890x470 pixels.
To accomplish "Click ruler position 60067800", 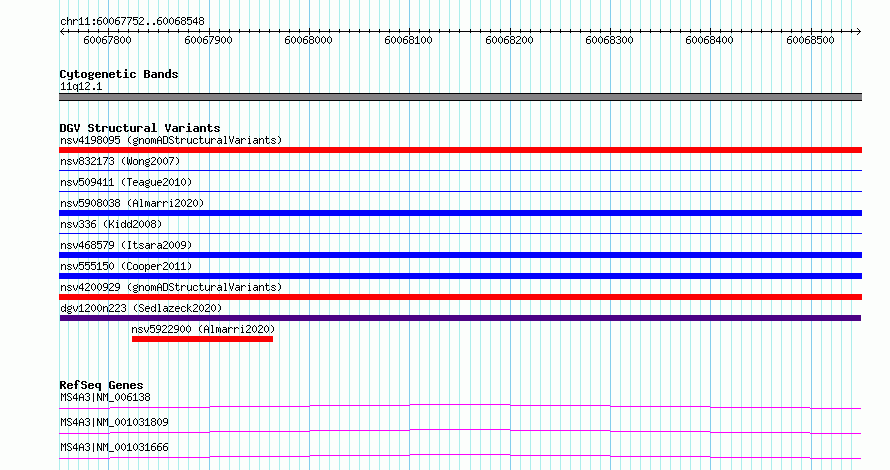I will [107, 40].
